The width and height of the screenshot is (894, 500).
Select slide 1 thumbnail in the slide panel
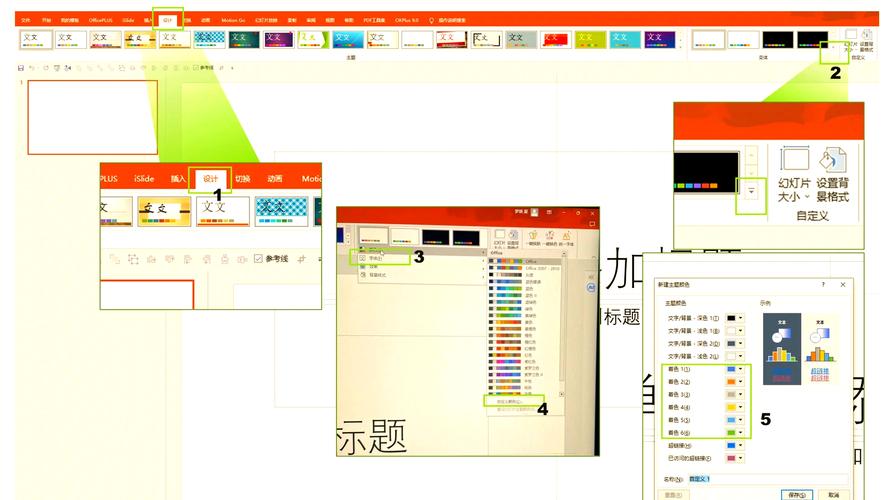[92, 117]
